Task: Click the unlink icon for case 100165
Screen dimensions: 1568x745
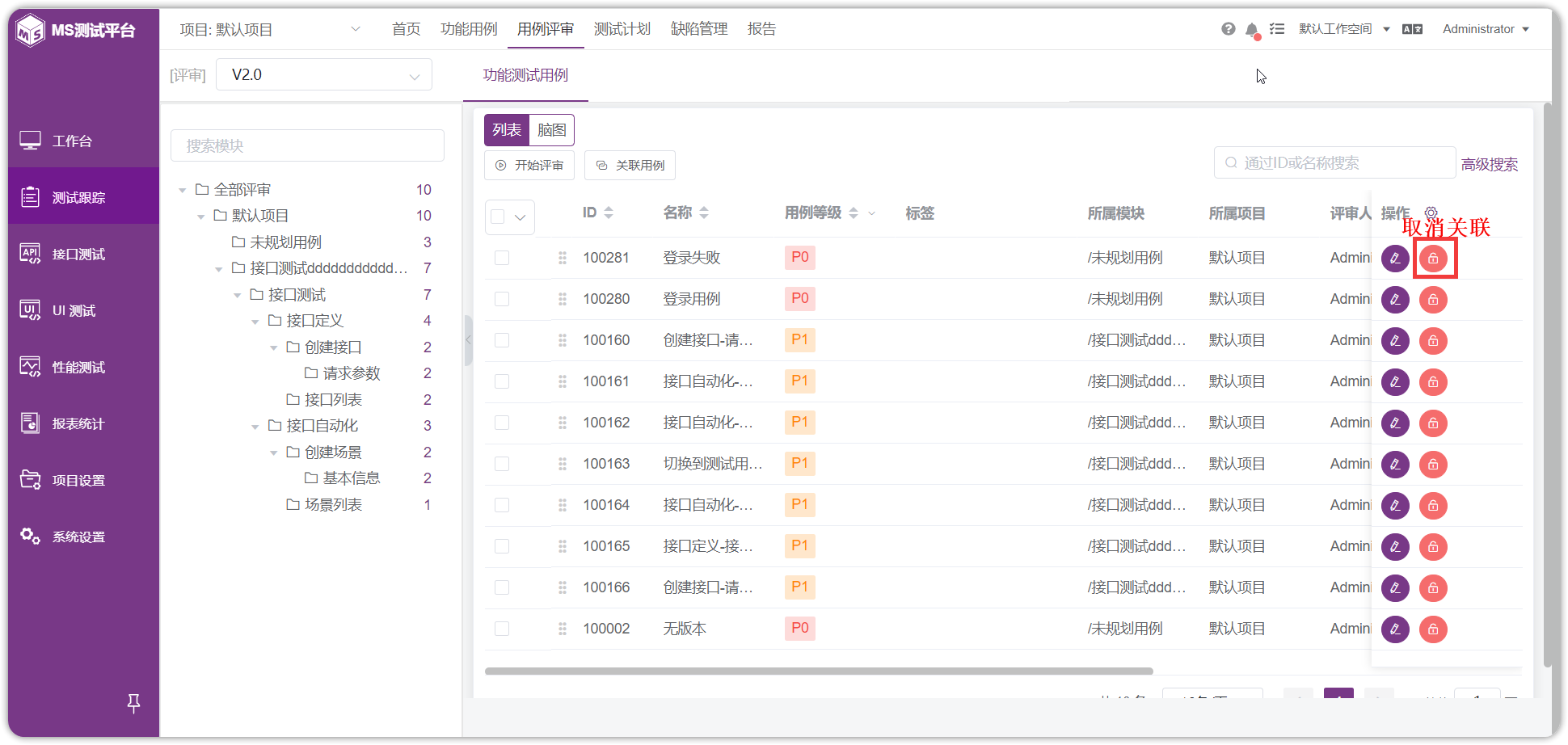Action: (1433, 547)
